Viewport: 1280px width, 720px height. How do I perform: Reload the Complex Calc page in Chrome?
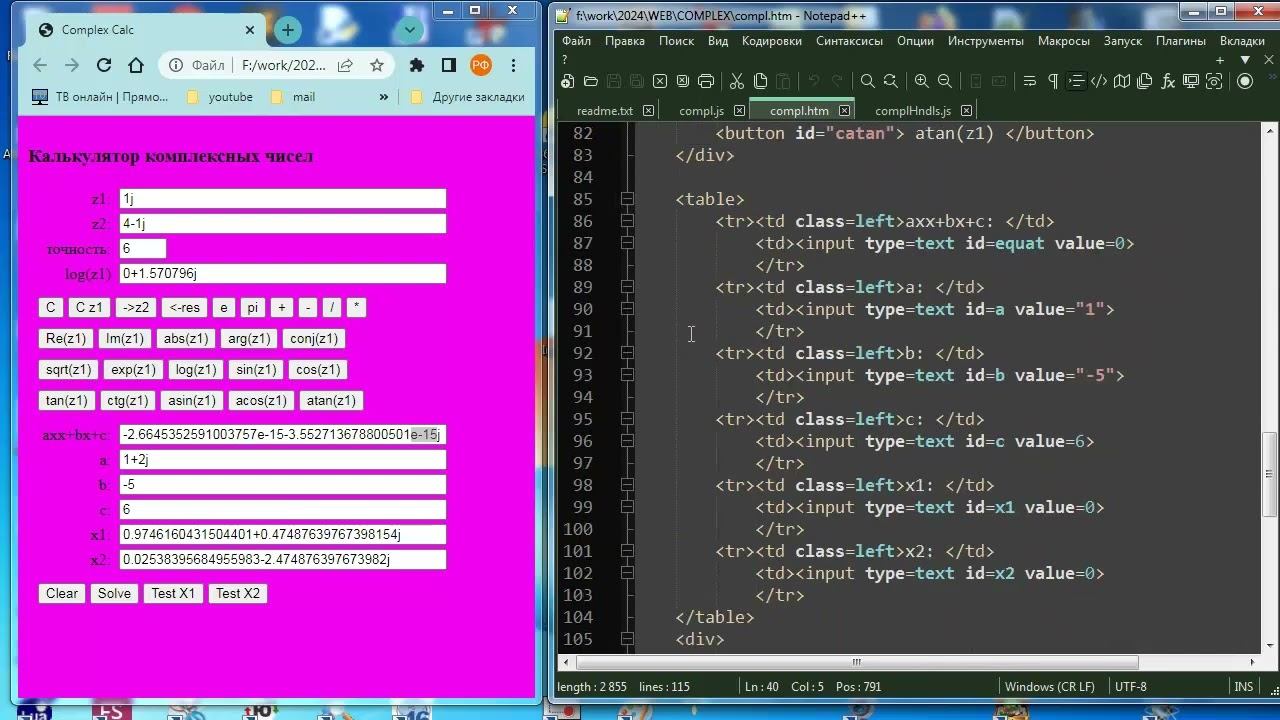coord(104,65)
